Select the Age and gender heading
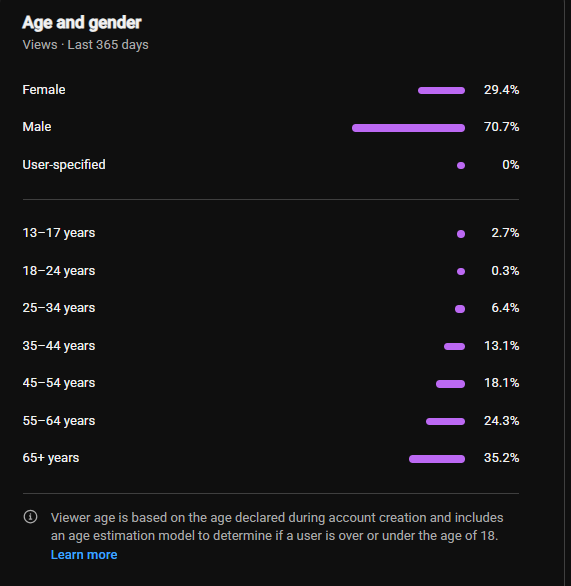 [82, 23]
